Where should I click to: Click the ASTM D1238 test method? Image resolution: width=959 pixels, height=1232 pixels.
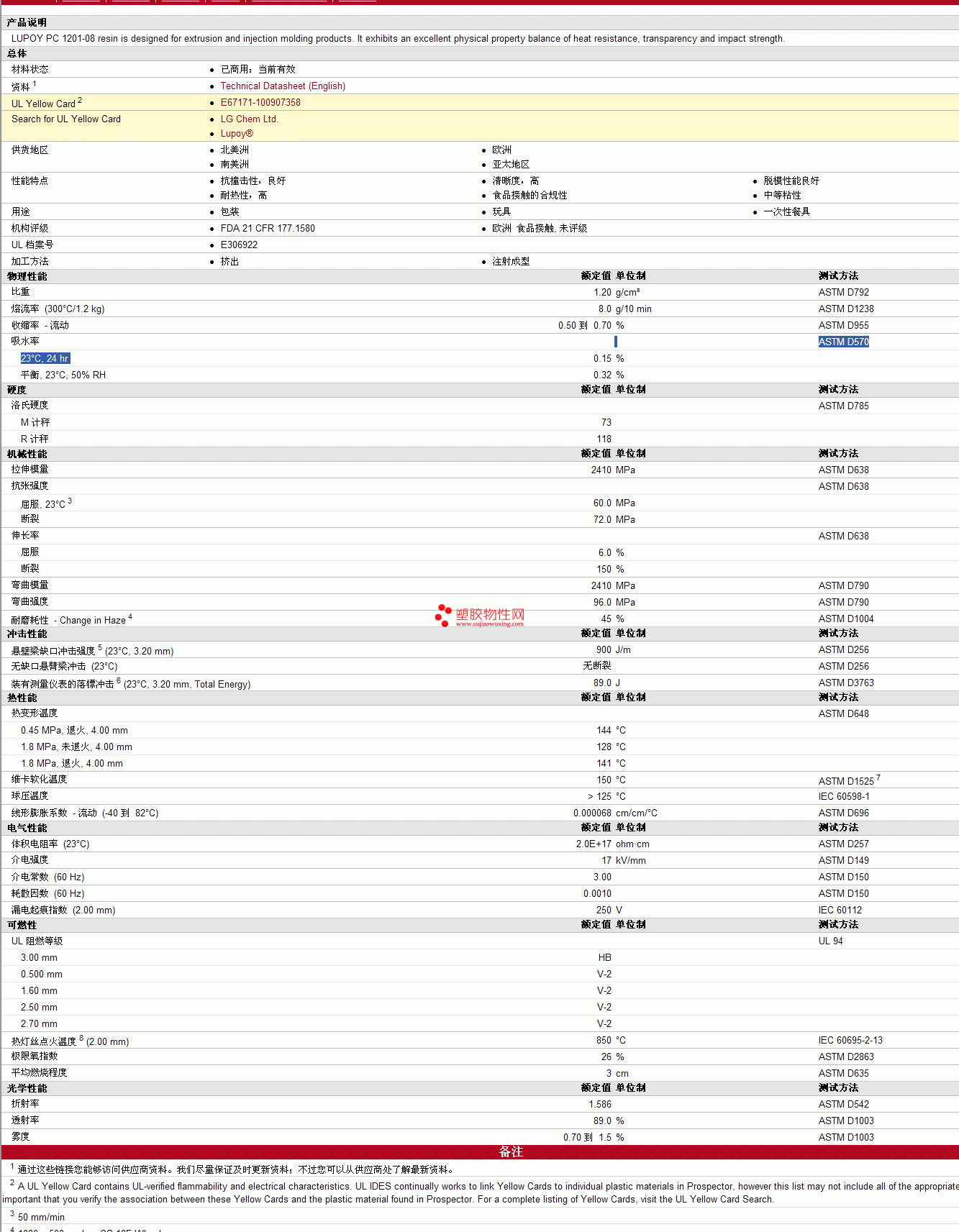pyautogui.click(x=846, y=309)
